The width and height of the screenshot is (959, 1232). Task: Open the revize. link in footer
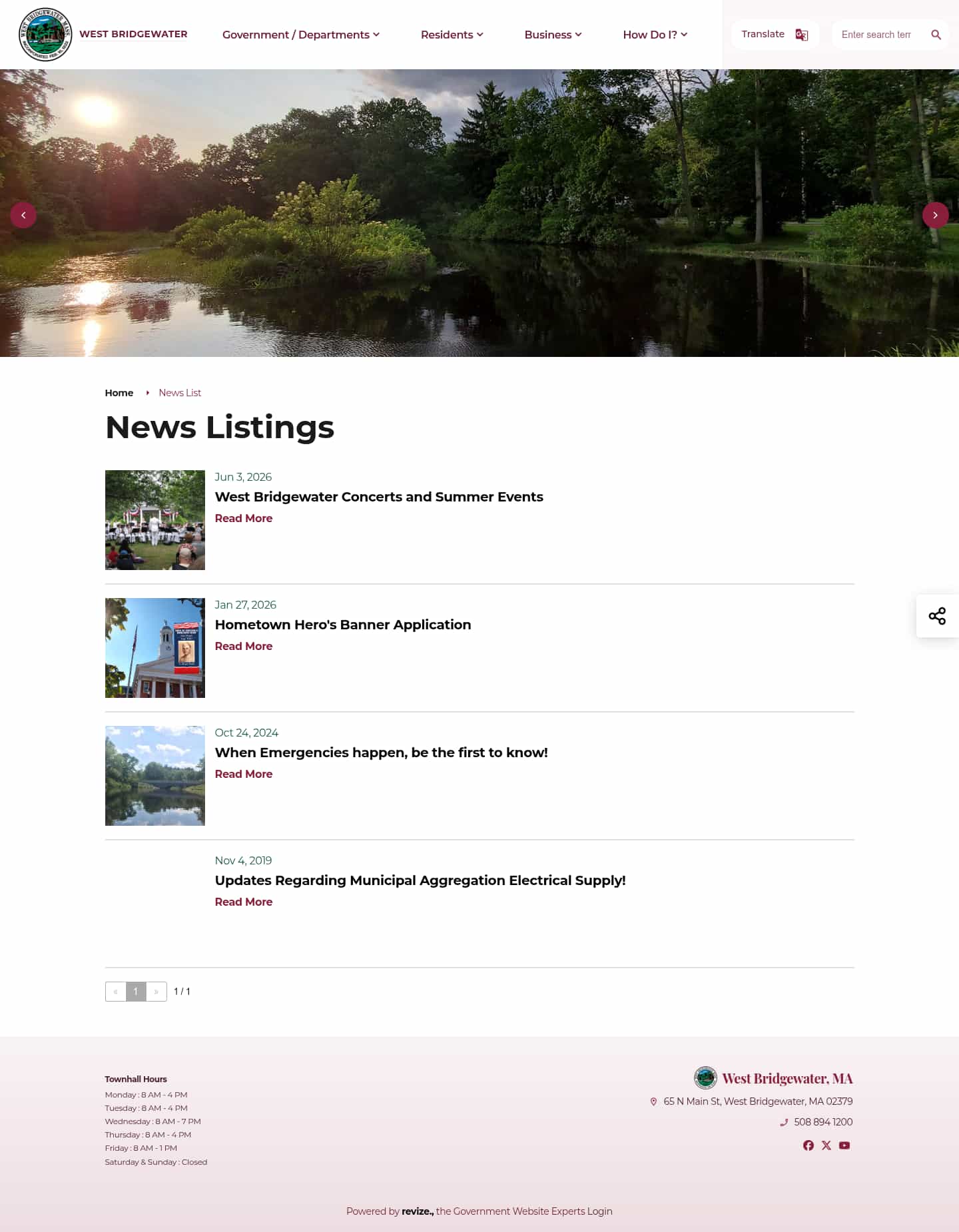pos(418,1211)
